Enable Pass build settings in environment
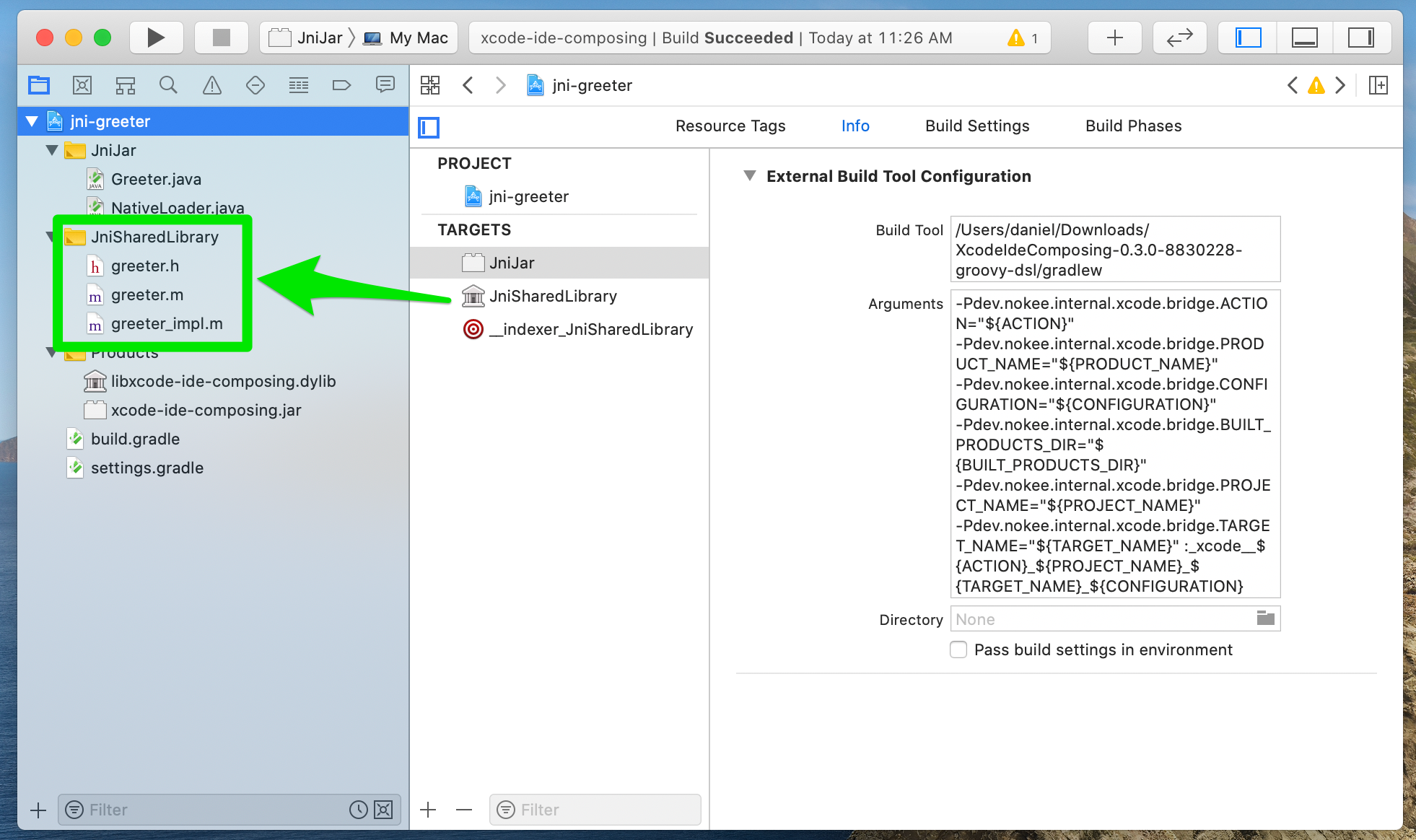This screenshot has width=1416, height=840. pos(958,649)
